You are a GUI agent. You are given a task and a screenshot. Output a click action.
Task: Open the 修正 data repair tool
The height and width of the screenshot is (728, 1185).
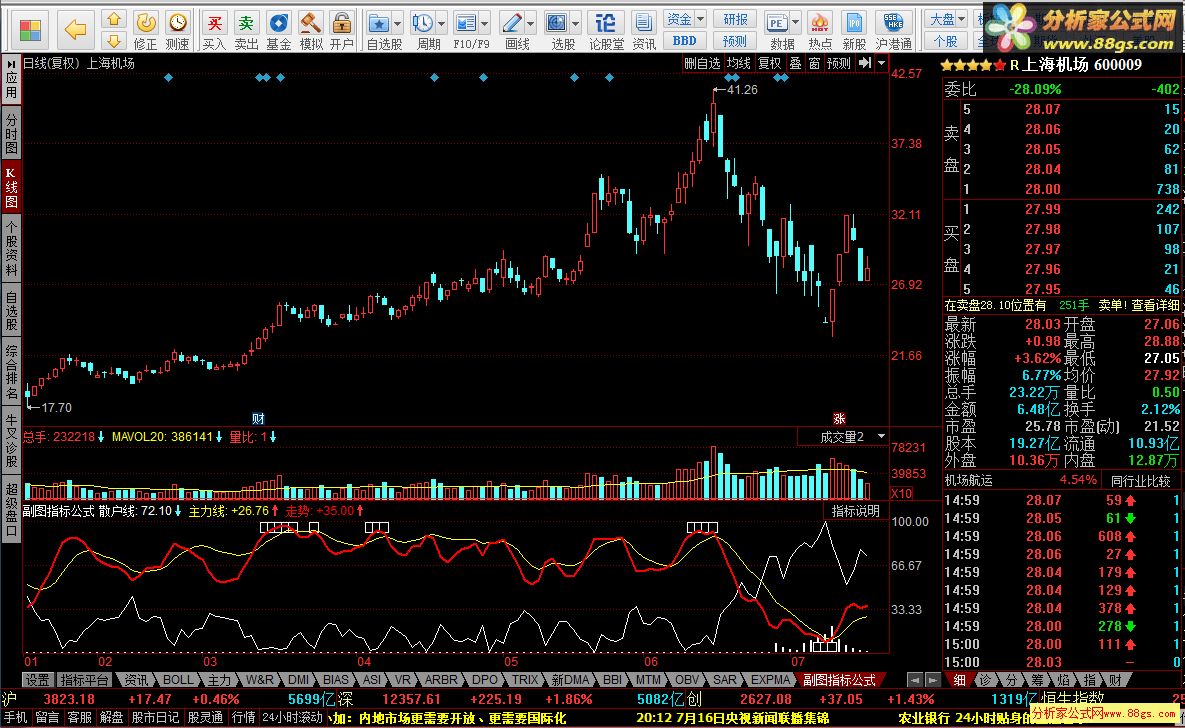[x=146, y=30]
